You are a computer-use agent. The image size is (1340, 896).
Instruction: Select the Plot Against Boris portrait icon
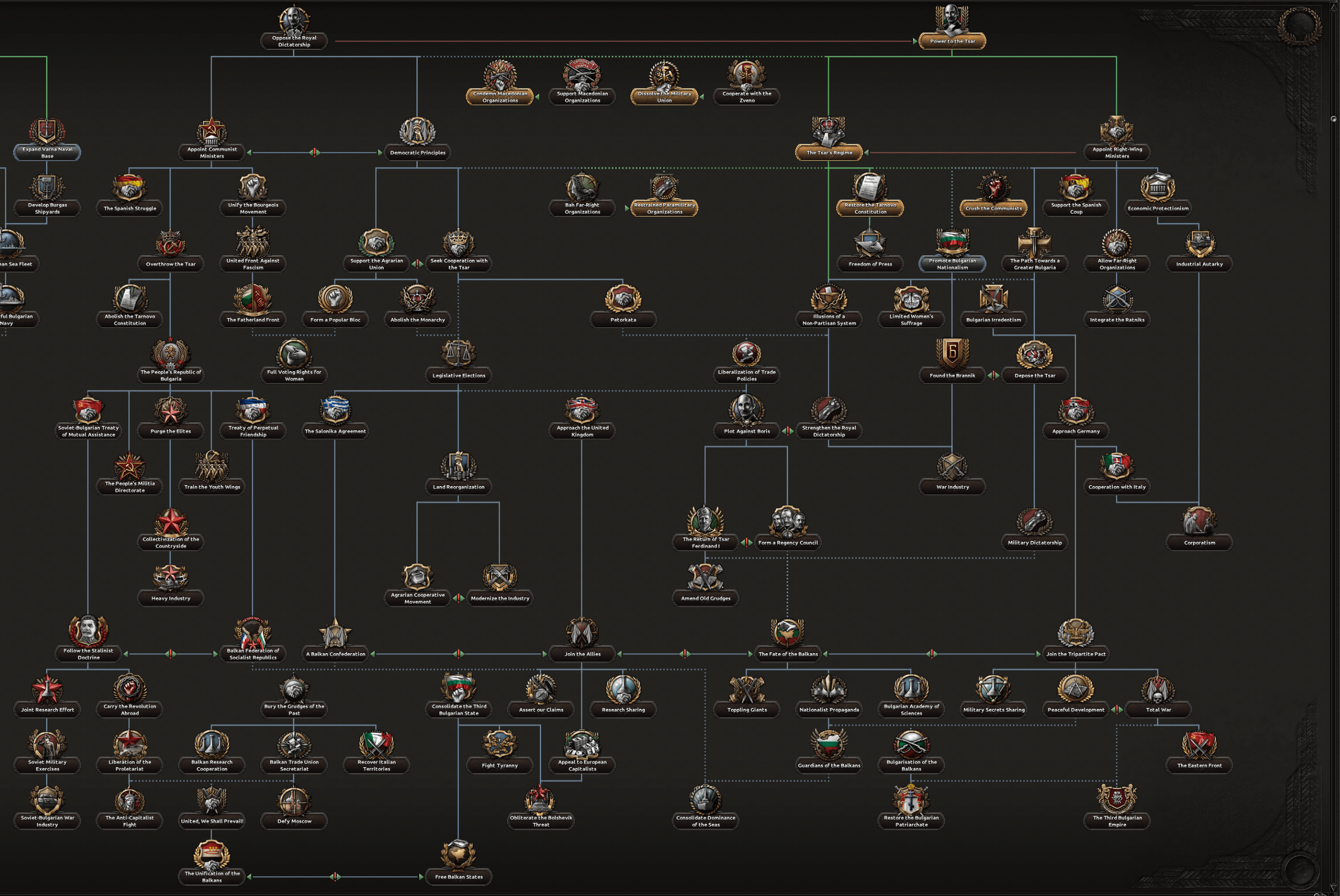click(x=746, y=409)
